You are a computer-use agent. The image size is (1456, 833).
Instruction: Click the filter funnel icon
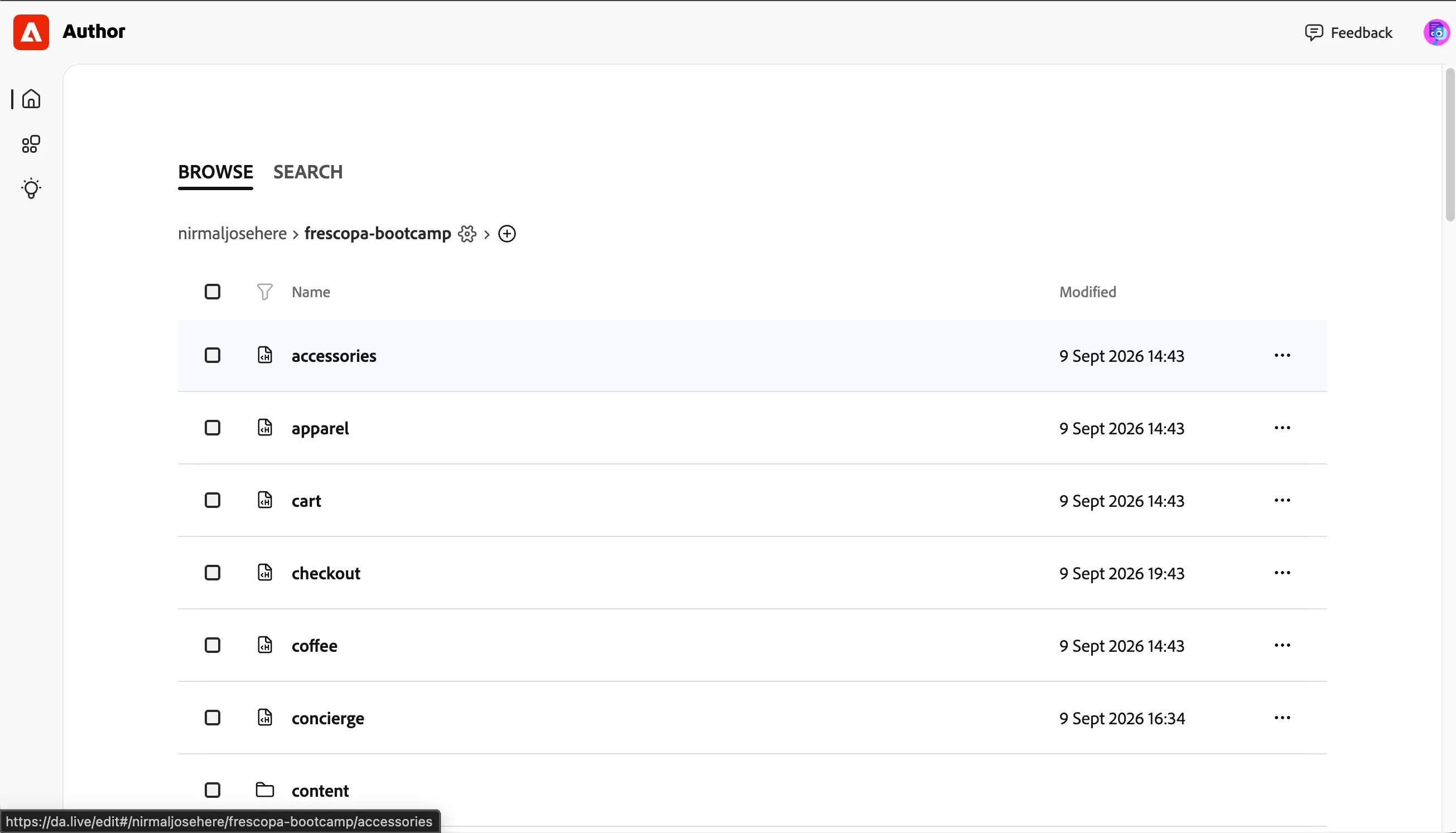(264, 292)
